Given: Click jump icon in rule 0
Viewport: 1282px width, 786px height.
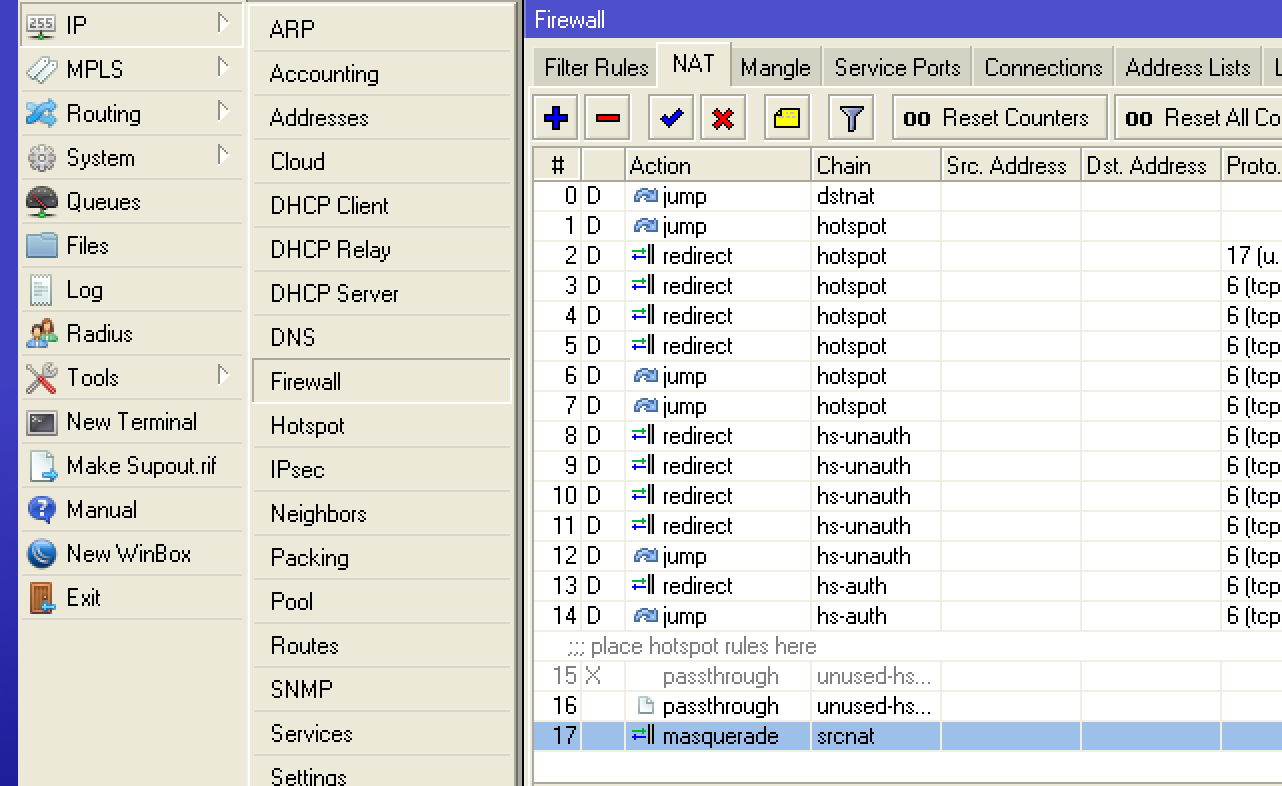Looking at the screenshot, I should pos(646,196).
